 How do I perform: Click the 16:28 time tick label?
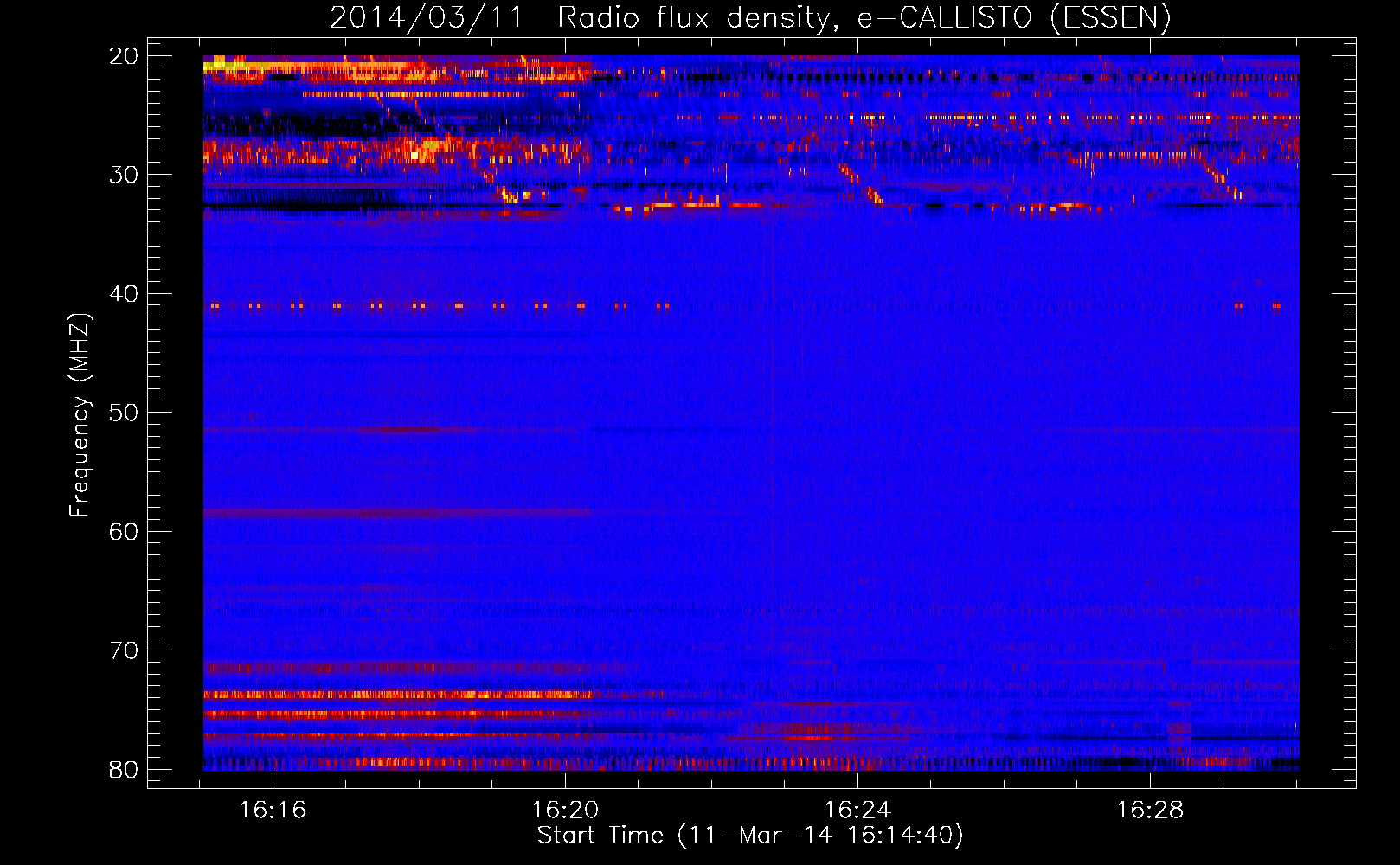(x=1150, y=811)
